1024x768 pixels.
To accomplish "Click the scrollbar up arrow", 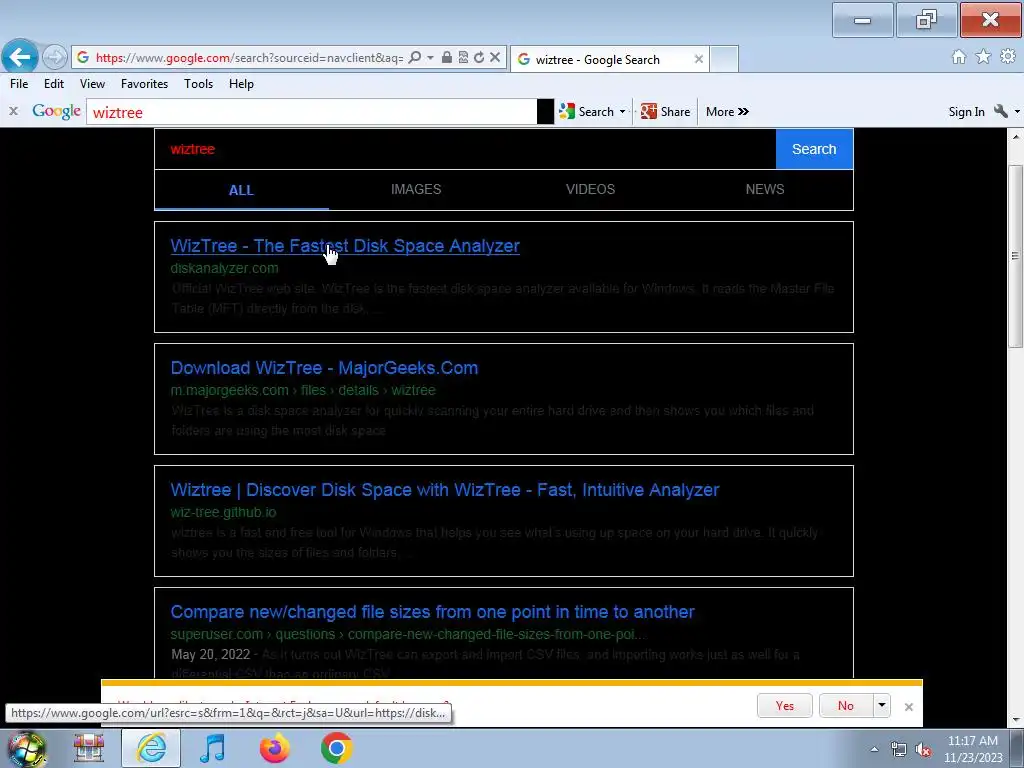I will pos(1016,136).
